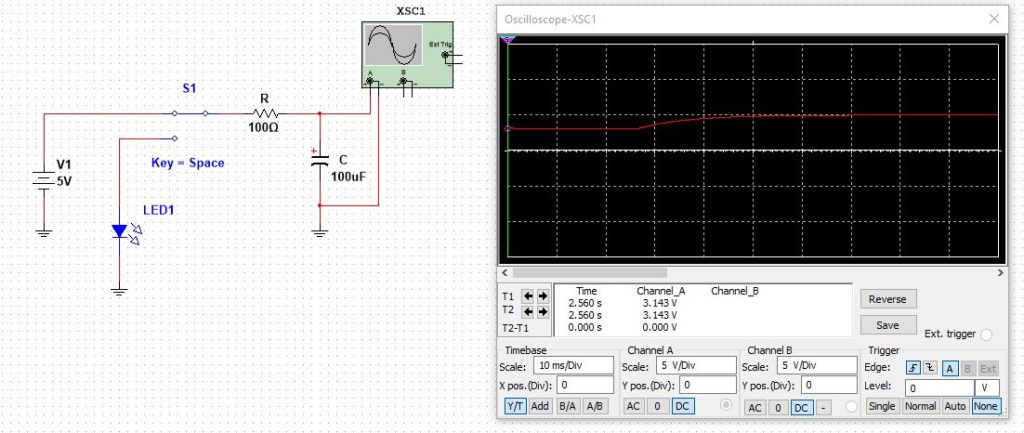The height and width of the screenshot is (433, 1024).
Task: Click the LED1 diode symbol
Action: 120,231
